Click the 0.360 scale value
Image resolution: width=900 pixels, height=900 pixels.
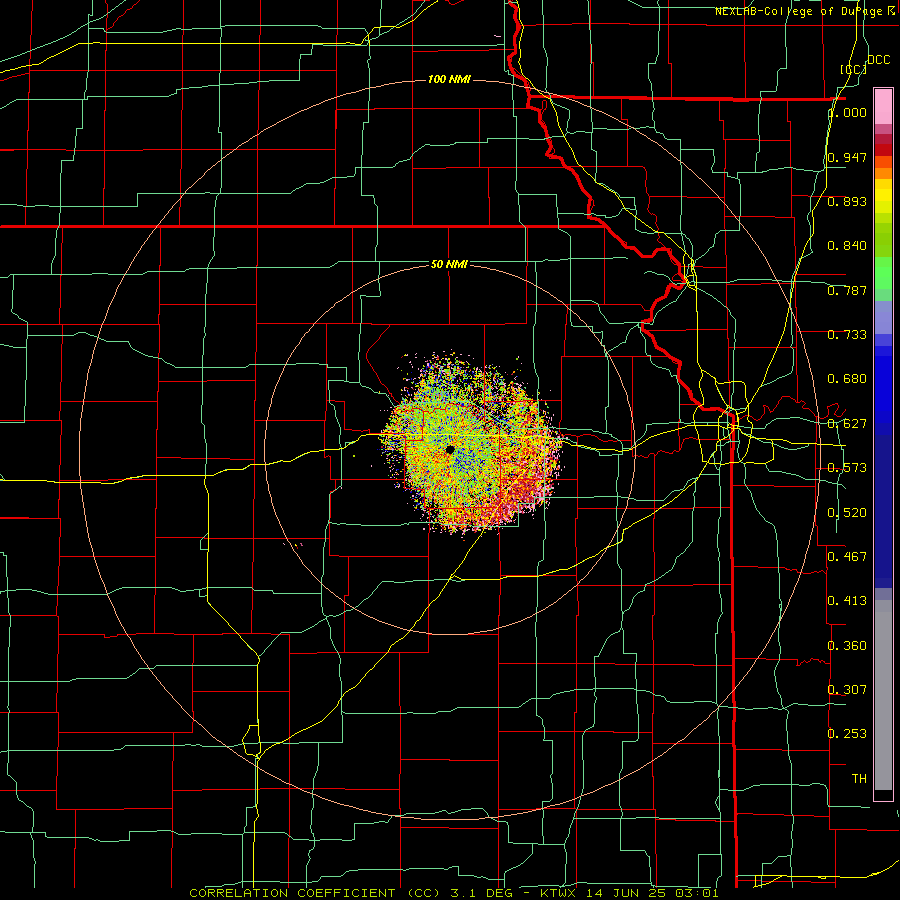coord(847,646)
